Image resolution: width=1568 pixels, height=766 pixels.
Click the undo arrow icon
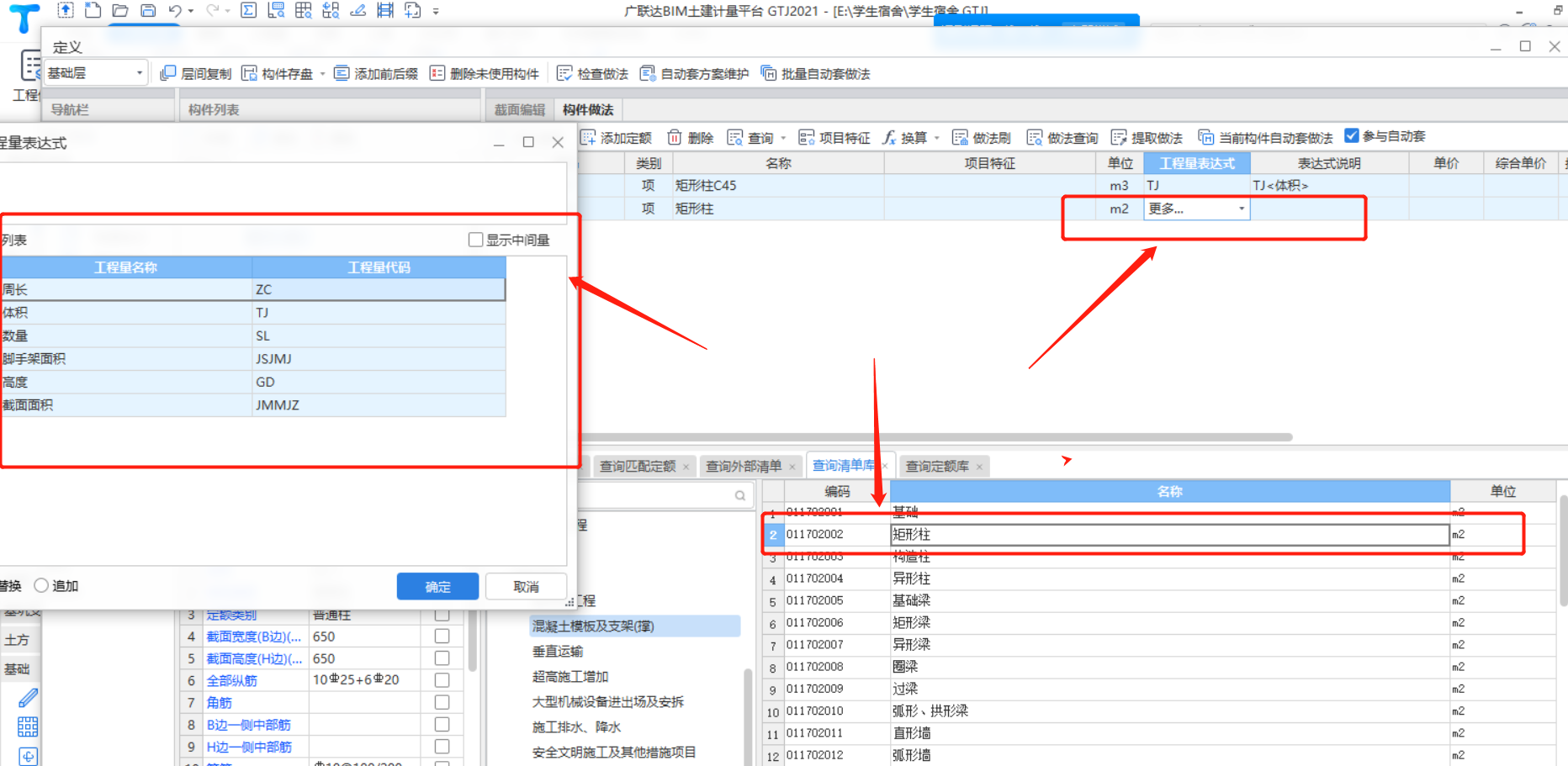174,11
